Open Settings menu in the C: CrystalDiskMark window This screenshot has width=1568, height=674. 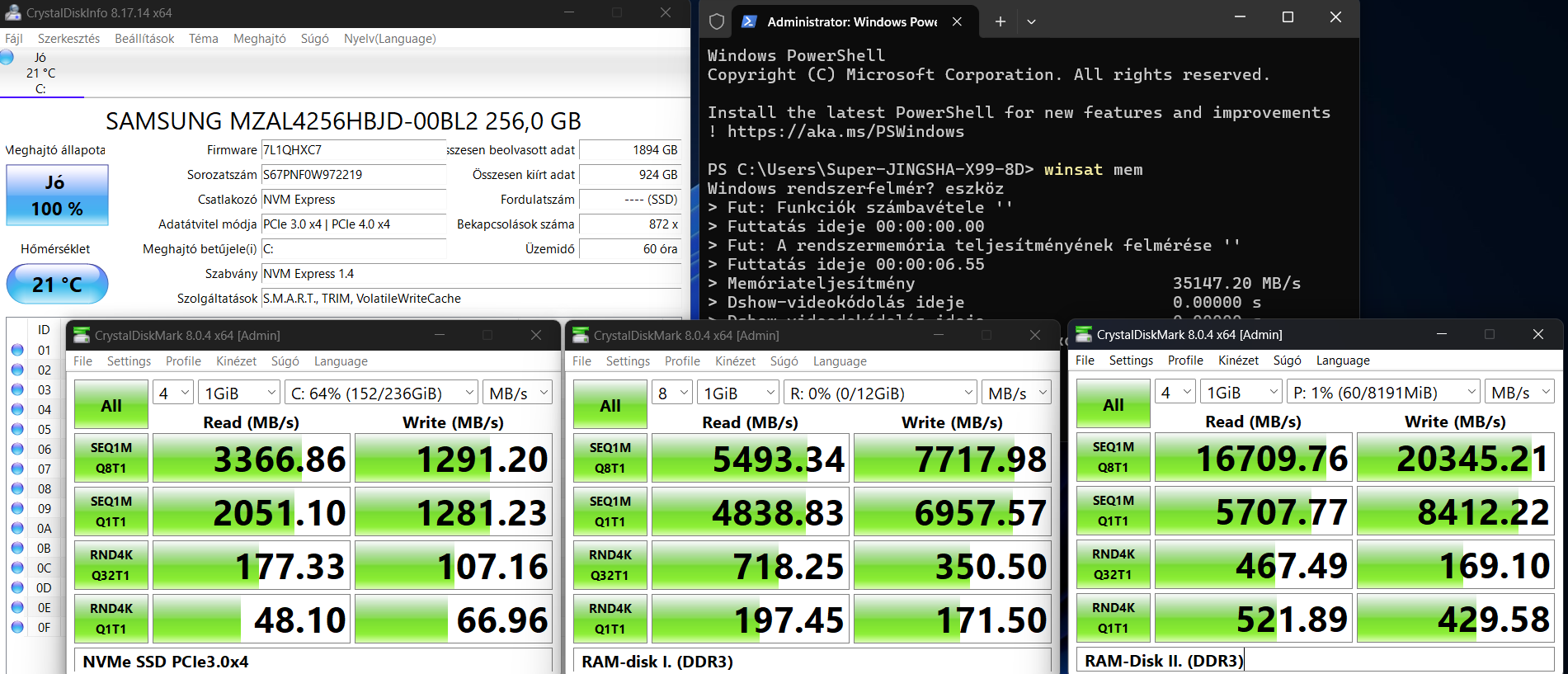point(129,361)
